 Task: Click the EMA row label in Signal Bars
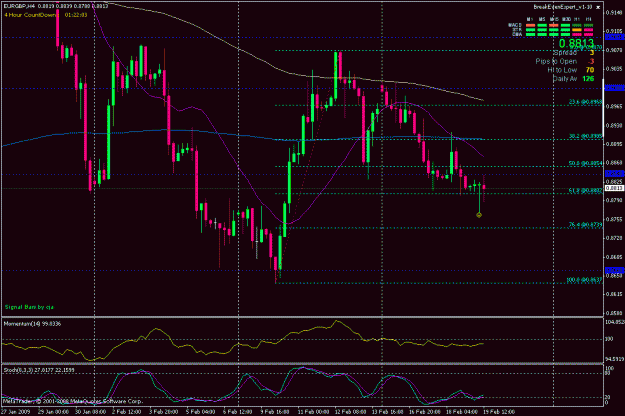point(517,34)
